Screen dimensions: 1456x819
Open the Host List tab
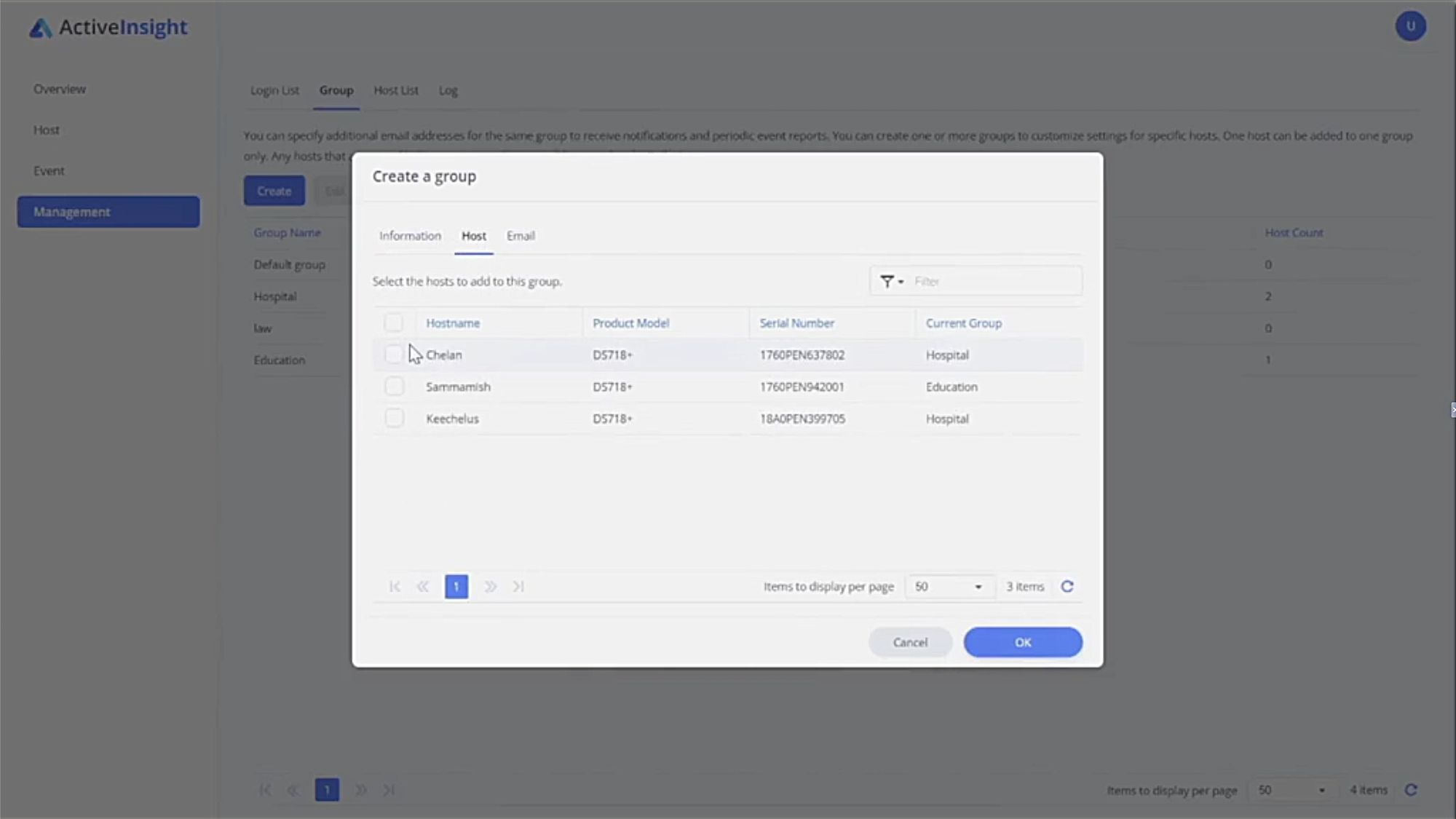396,90
